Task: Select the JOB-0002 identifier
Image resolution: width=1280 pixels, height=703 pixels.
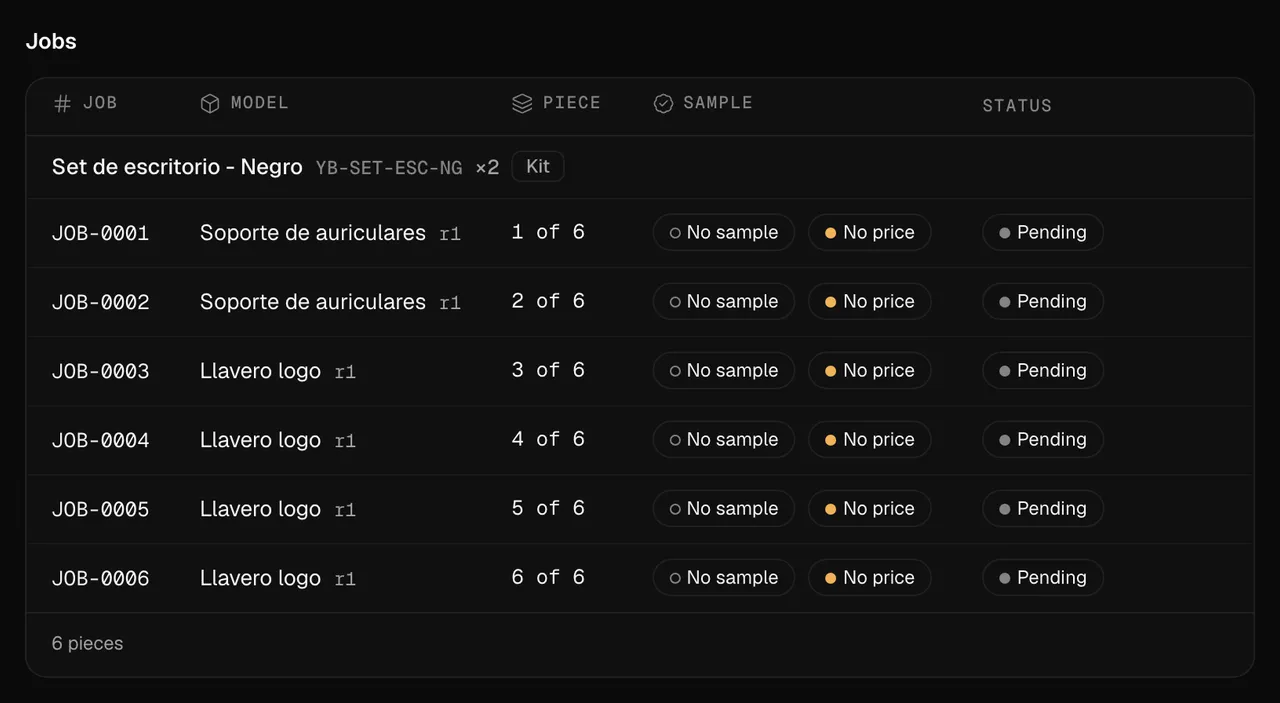Action: tap(101, 302)
